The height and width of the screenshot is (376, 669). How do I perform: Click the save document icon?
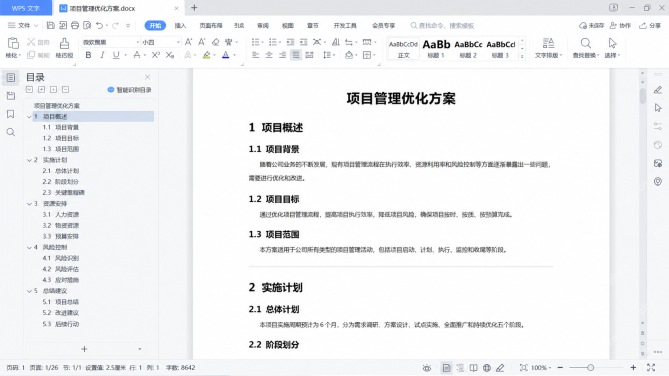(50, 26)
